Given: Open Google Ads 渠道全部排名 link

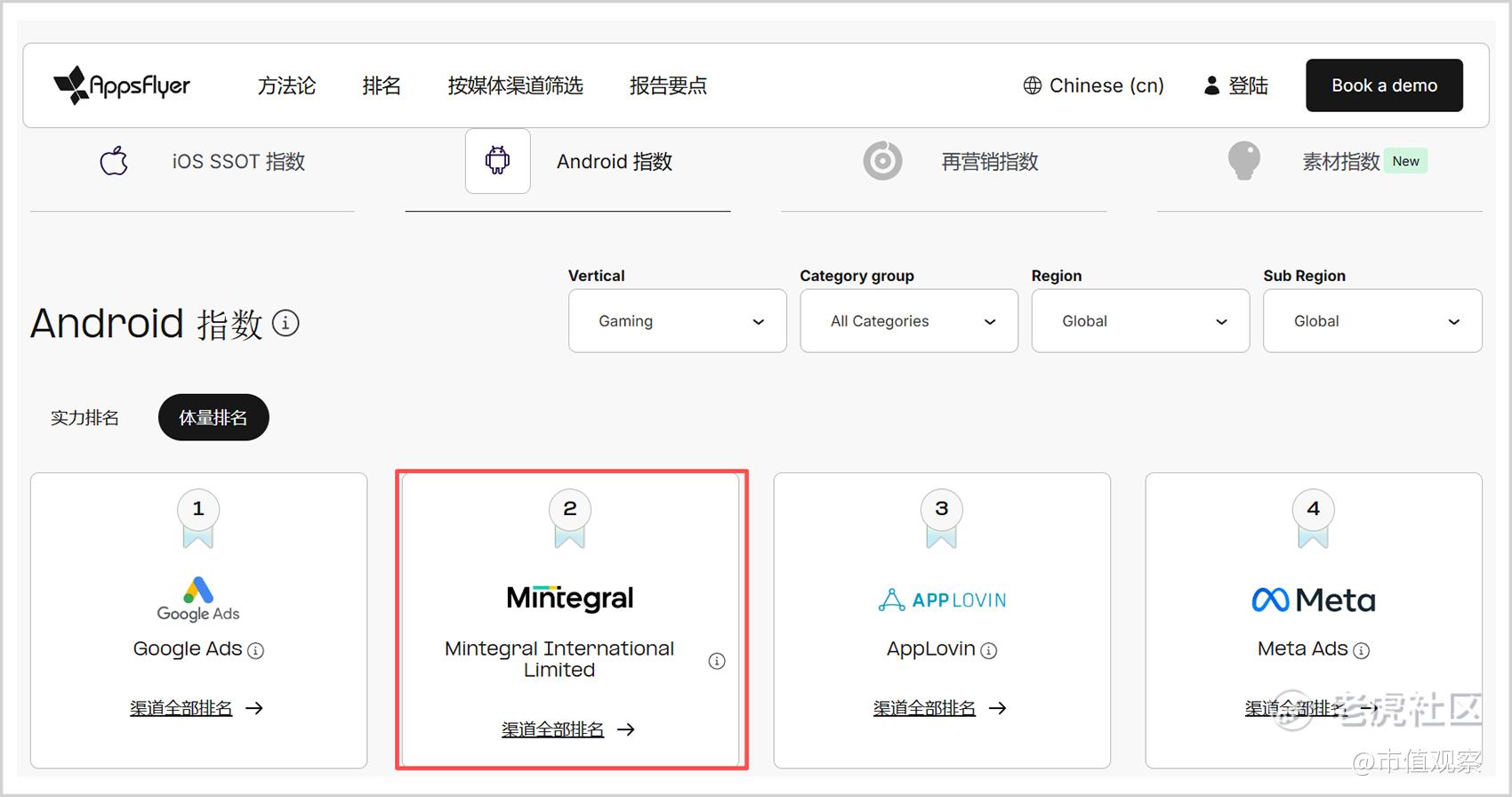Looking at the screenshot, I should tap(181, 708).
